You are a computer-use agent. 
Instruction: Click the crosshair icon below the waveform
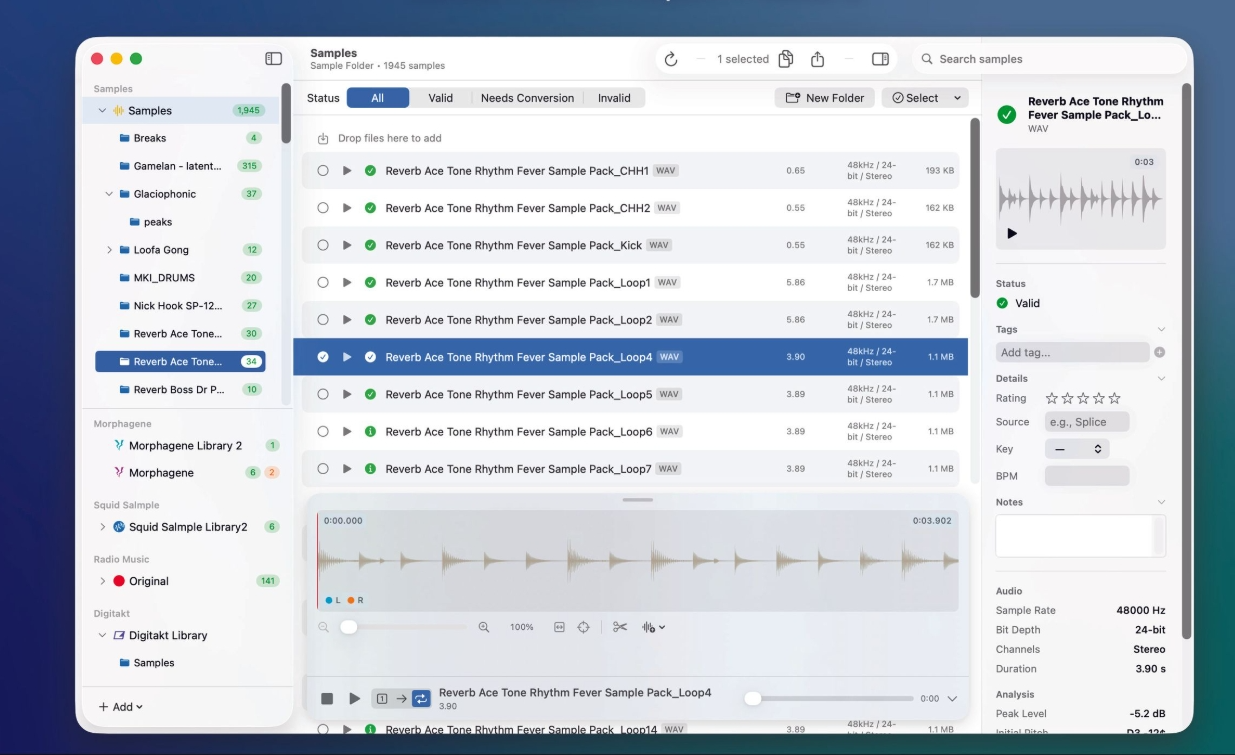[584, 627]
